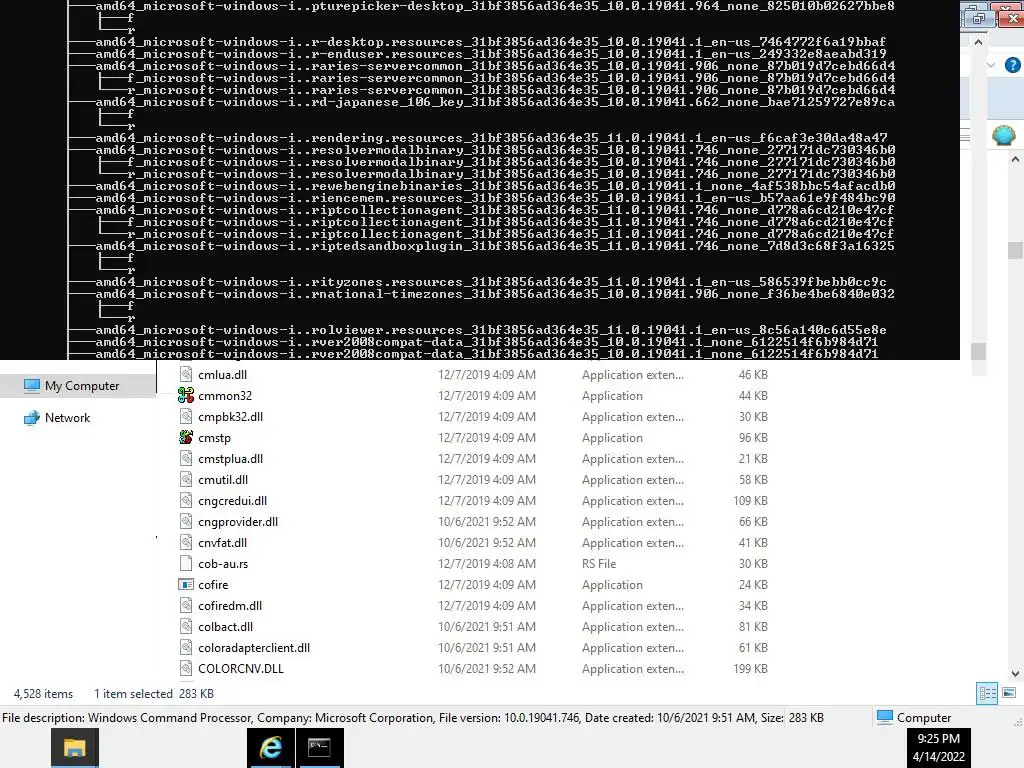
Task: Select the cmstp application icon
Action: coord(185,437)
